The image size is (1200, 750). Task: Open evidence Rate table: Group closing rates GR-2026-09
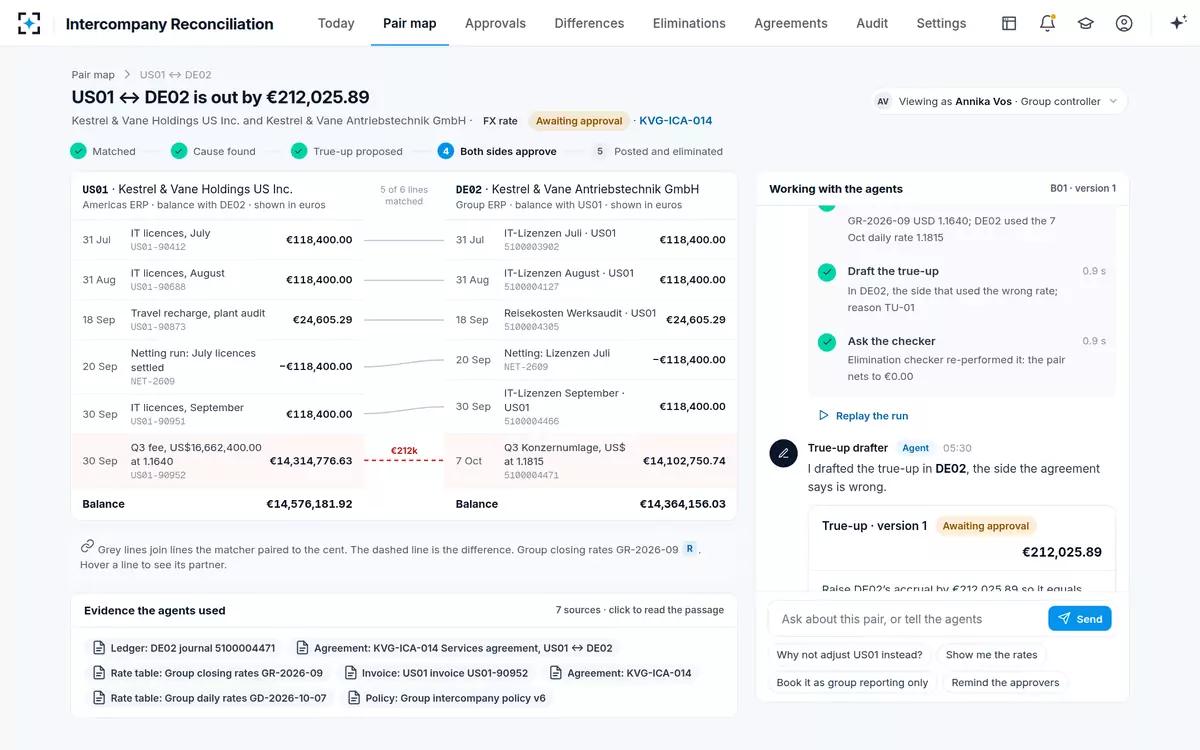[208, 673]
